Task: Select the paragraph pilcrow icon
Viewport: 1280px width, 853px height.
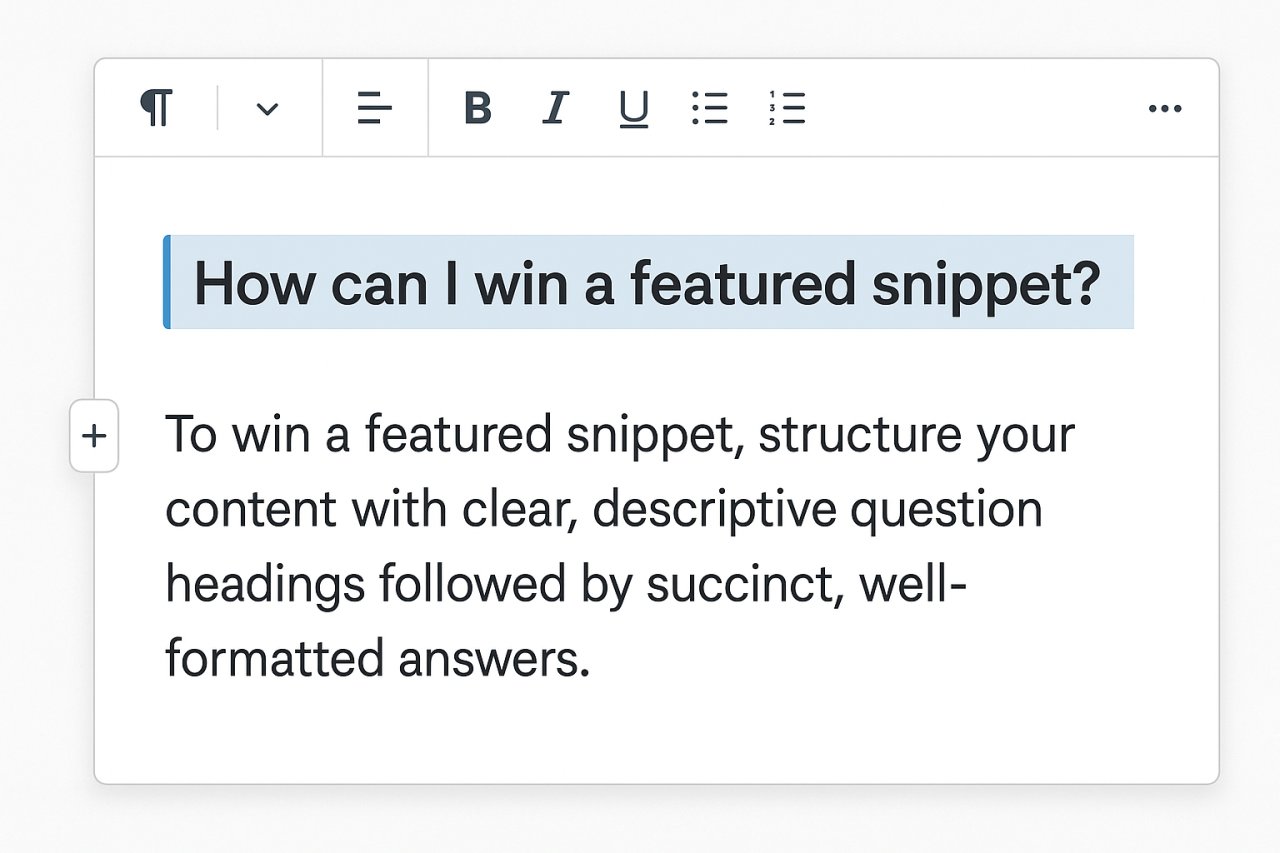Action: pos(155,109)
